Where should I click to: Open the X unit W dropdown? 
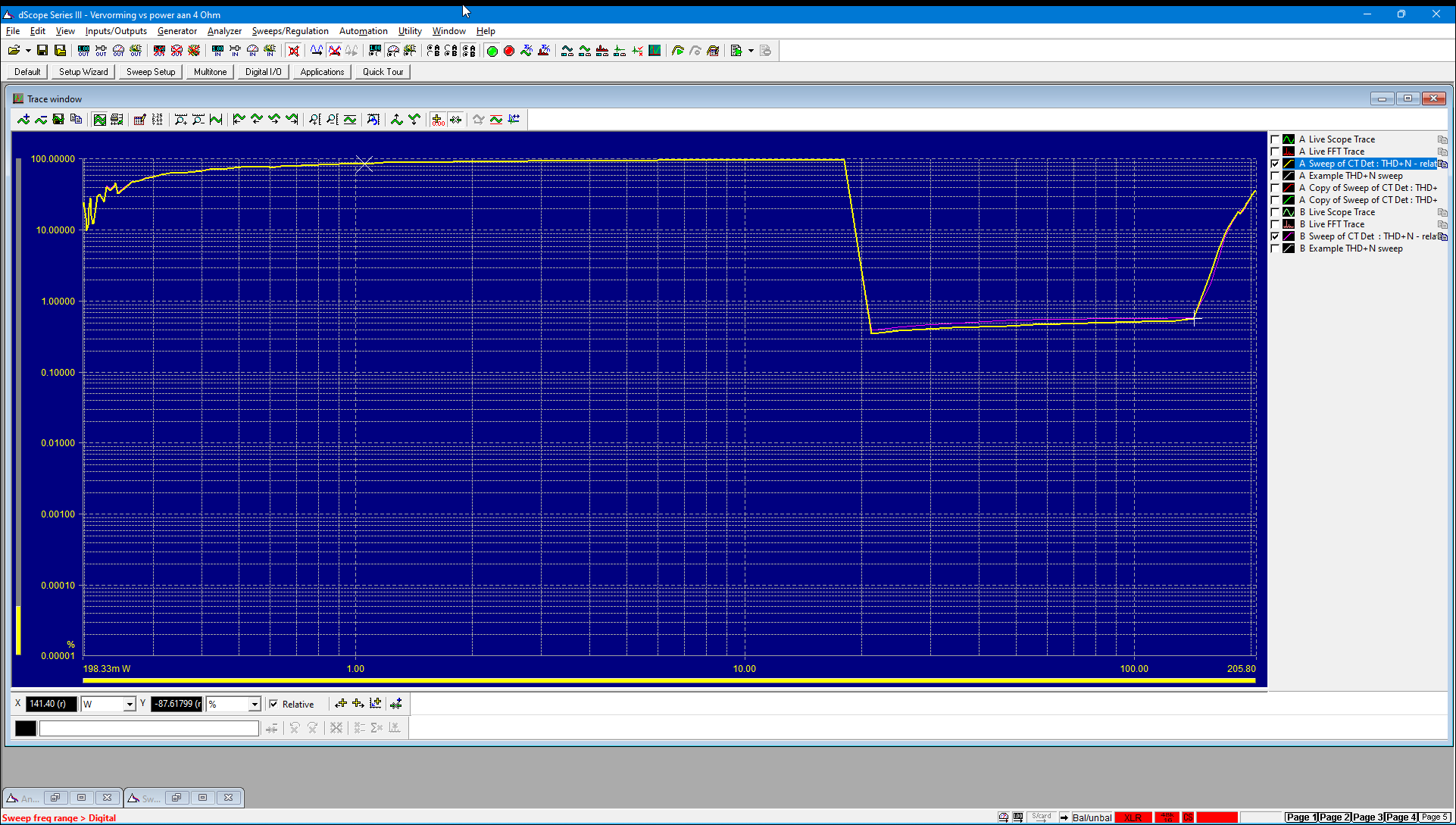130,705
